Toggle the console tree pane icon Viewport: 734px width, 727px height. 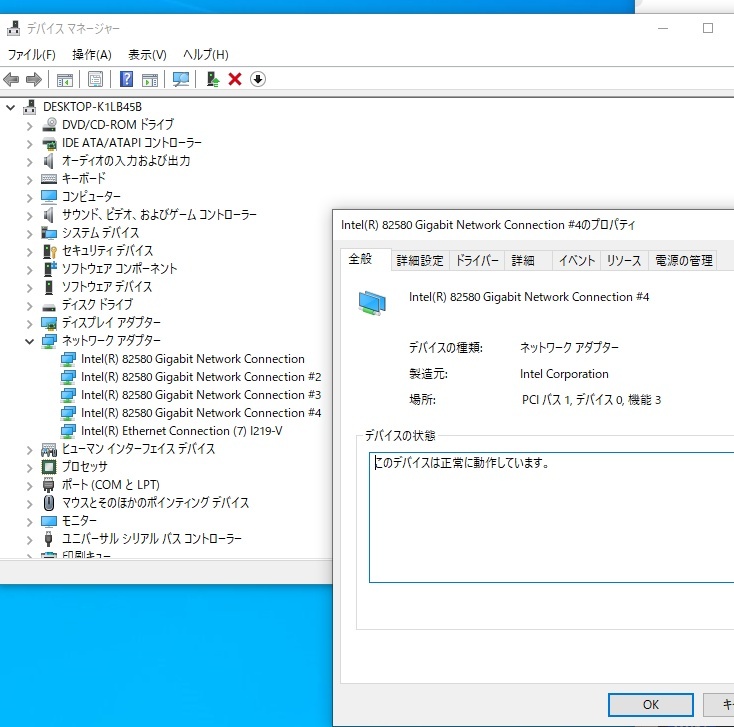65,80
